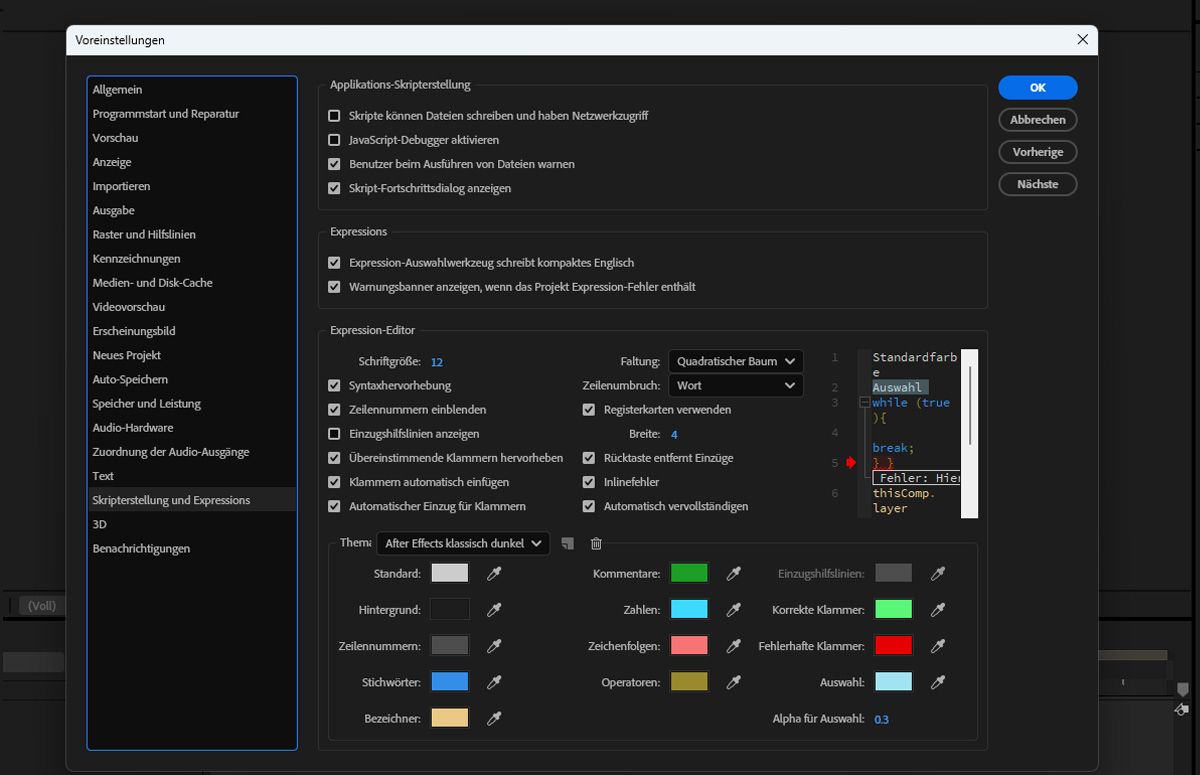Save the theme using the save icon
Viewport: 1200px width, 775px height.
tap(568, 543)
